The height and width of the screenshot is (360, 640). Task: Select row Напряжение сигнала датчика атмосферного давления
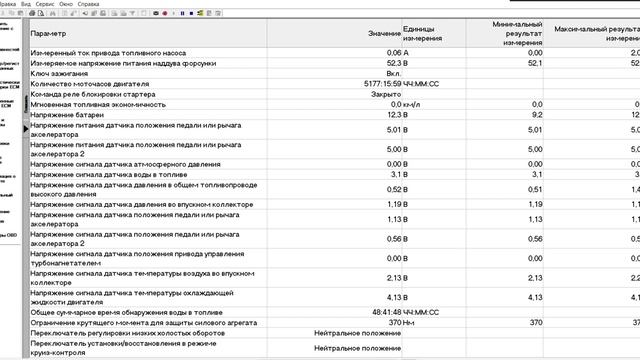pyautogui.click(x=335, y=164)
